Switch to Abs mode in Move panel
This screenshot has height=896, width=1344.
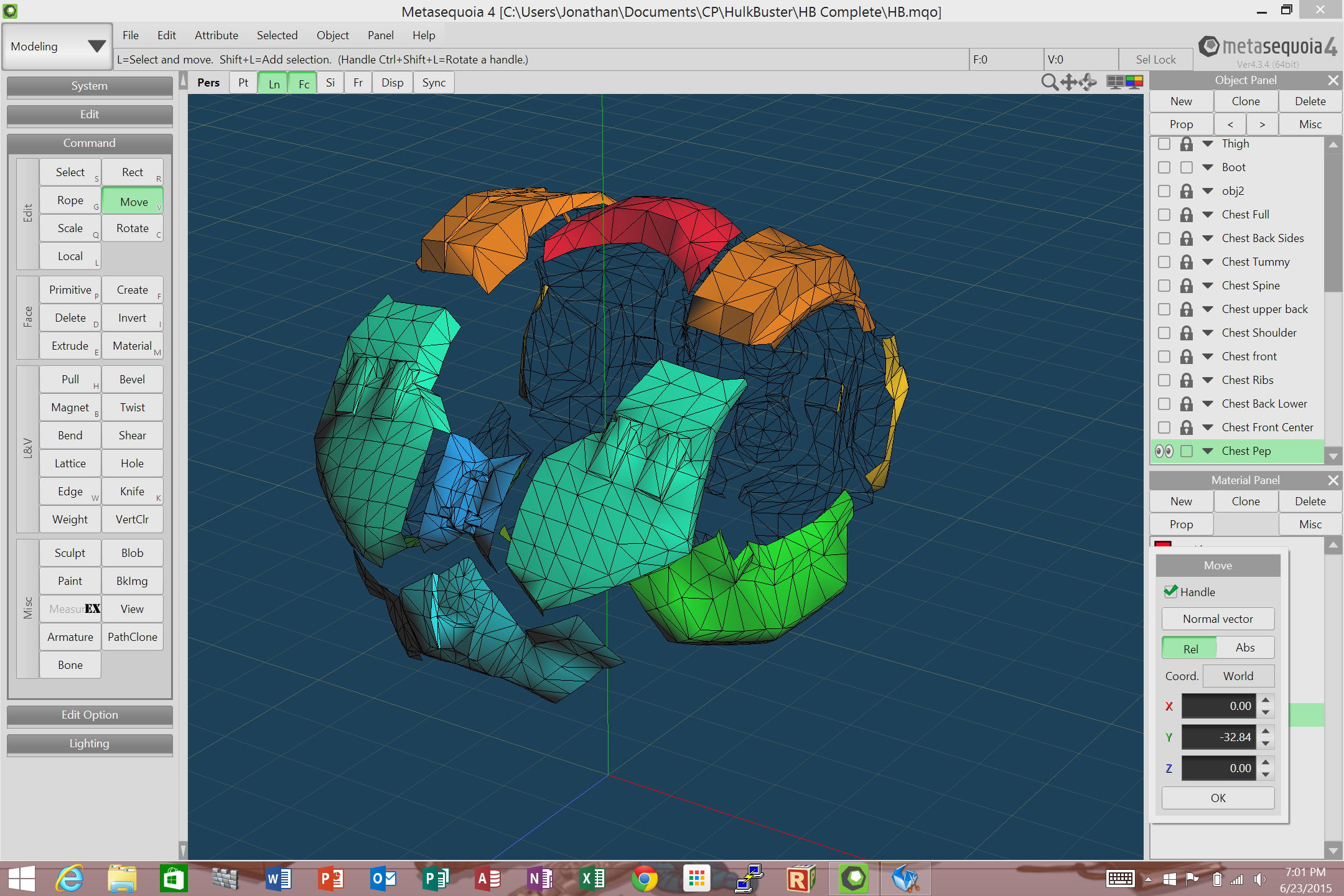pos(1245,648)
